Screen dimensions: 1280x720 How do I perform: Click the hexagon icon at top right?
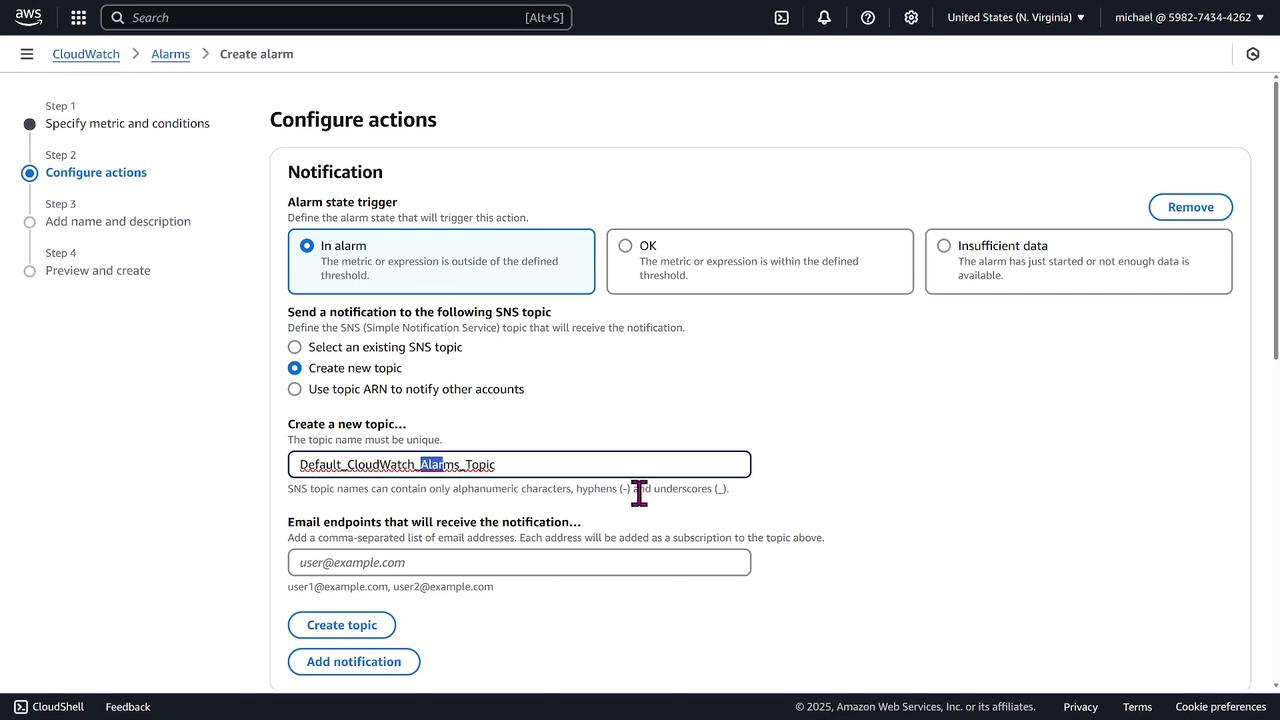[1253, 54]
